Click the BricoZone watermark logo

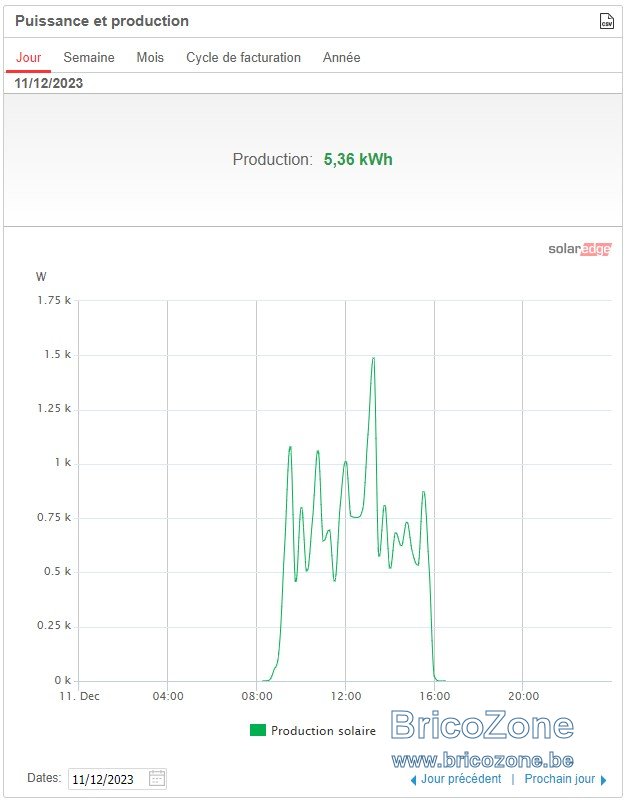pyautogui.click(x=482, y=725)
